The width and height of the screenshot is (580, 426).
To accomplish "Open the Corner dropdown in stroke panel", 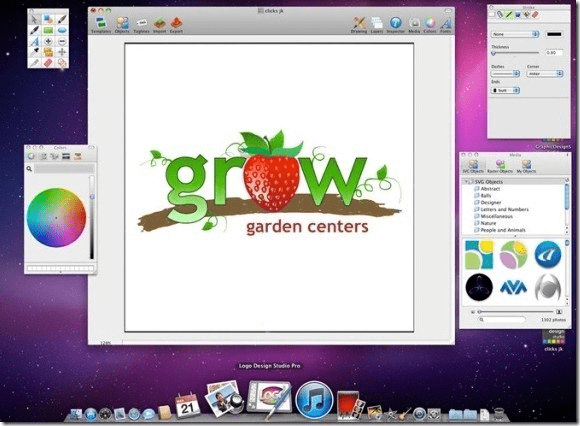I will (x=545, y=74).
